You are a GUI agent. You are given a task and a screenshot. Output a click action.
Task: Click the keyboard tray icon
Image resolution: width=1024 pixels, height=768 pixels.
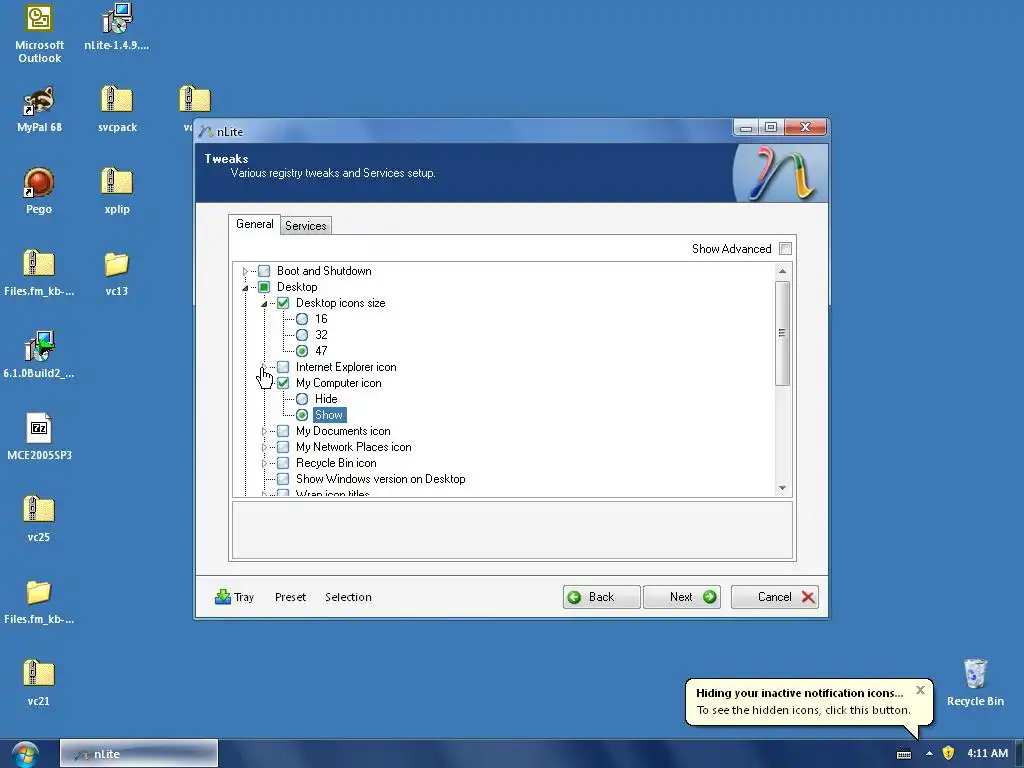904,754
